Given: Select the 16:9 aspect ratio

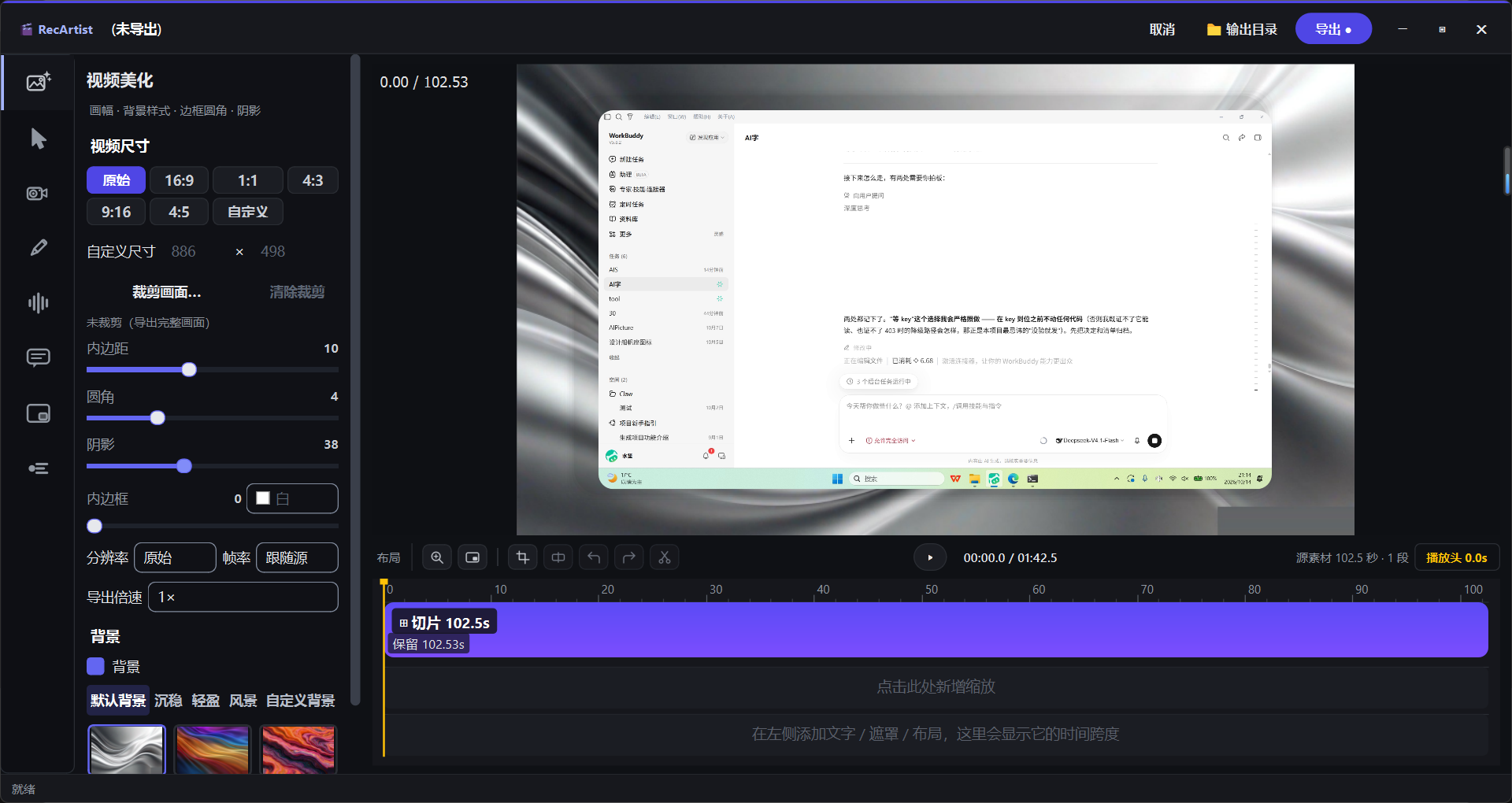Looking at the screenshot, I should click(x=180, y=180).
